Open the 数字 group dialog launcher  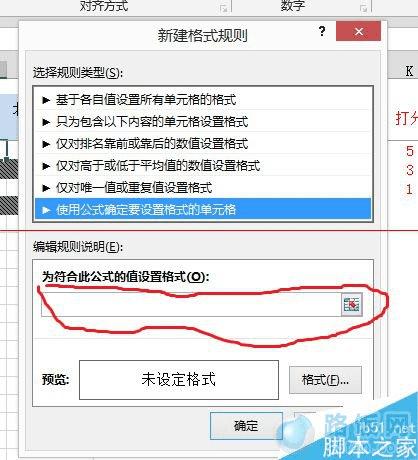pyautogui.click(x=364, y=8)
